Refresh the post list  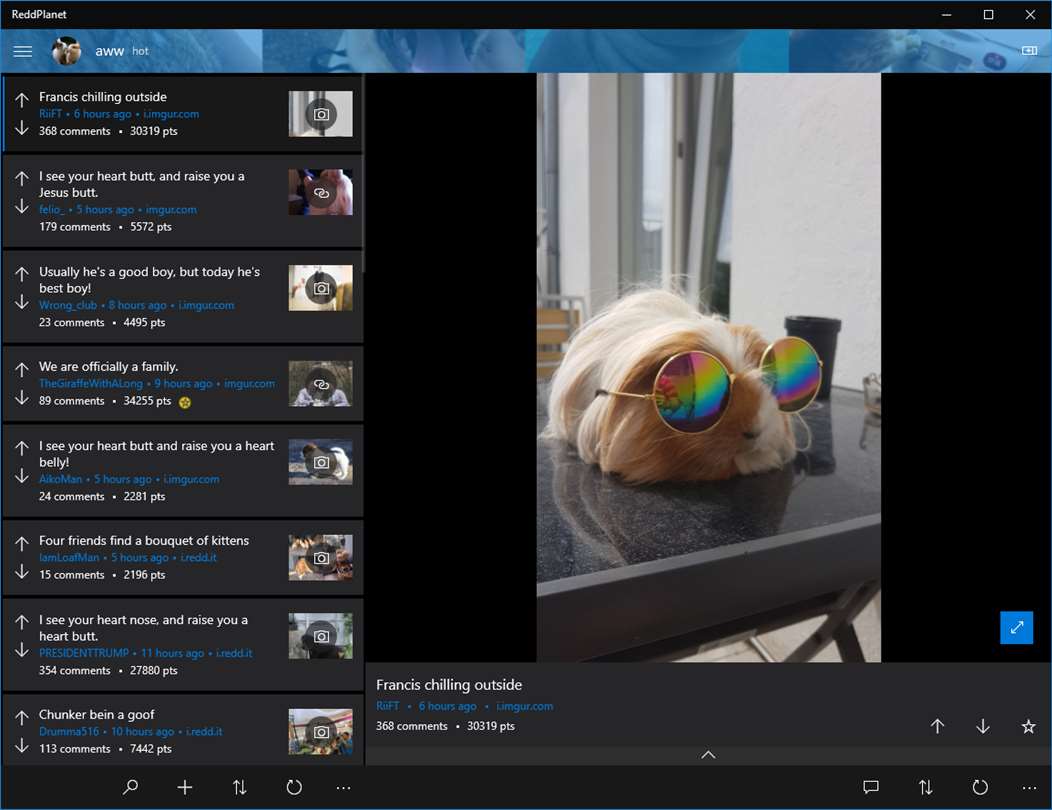tap(294, 787)
